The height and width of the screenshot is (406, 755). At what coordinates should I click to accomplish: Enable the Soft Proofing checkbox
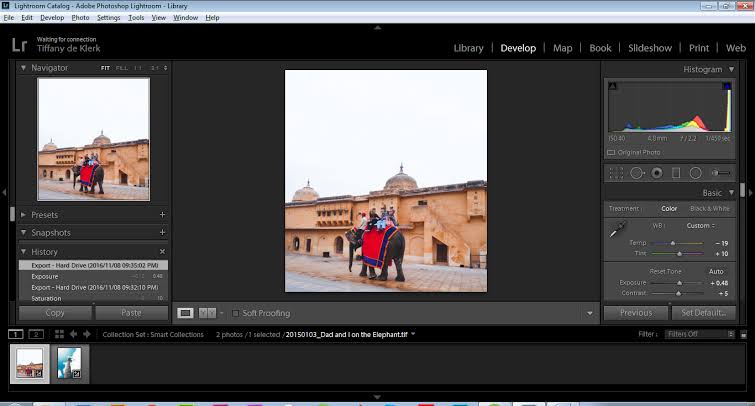(x=236, y=313)
